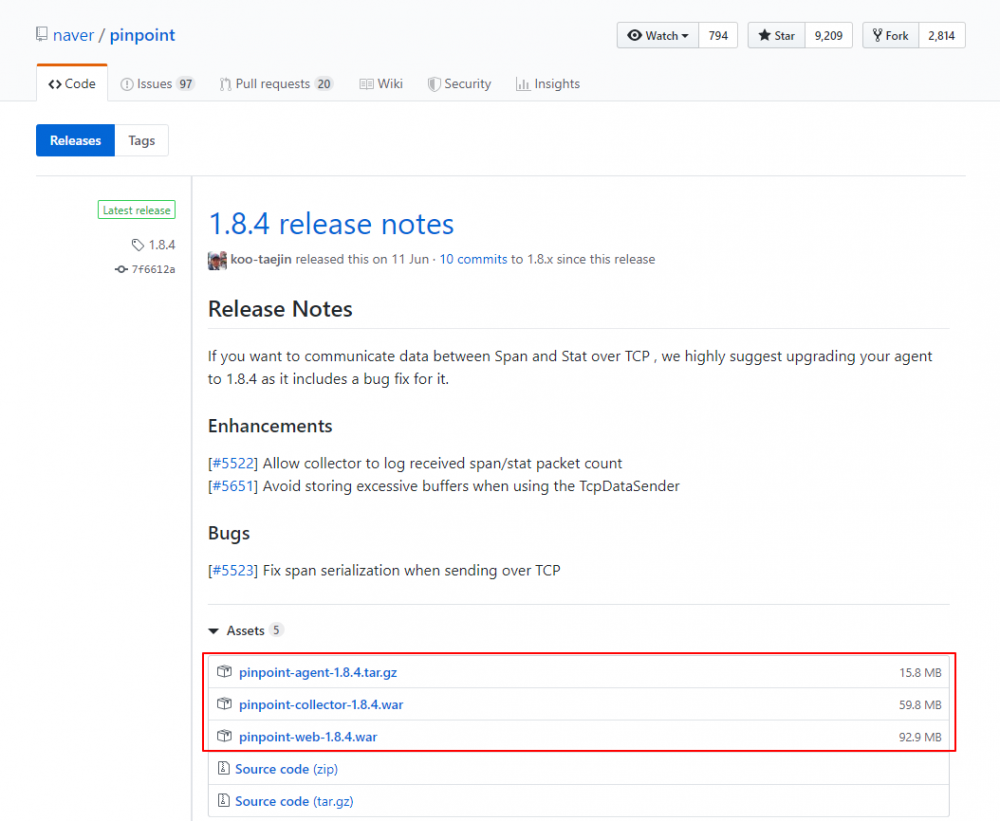Open the 1.8.4 release notes title link
The width and height of the screenshot is (1000, 821).
(x=331, y=224)
